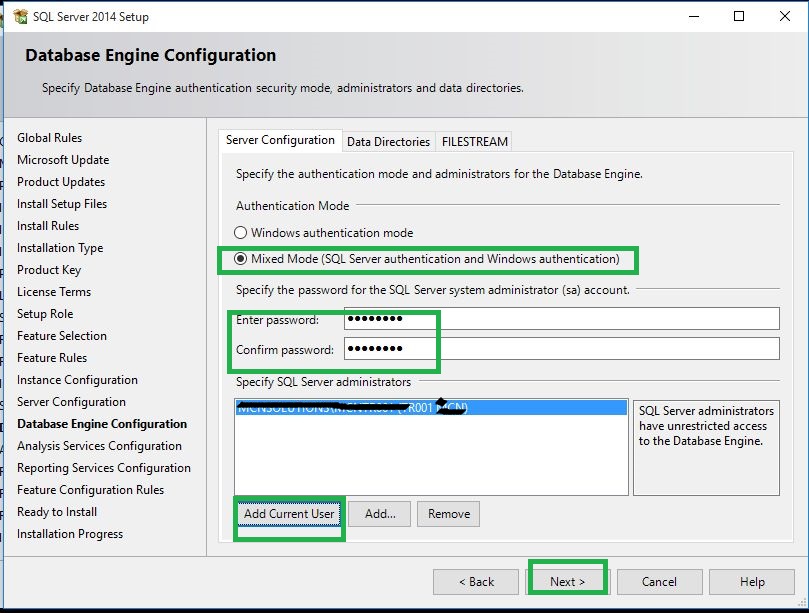Click Product Updates step in sidebar
The height and width of the screenshot is (613, 809).
point(61,182)
